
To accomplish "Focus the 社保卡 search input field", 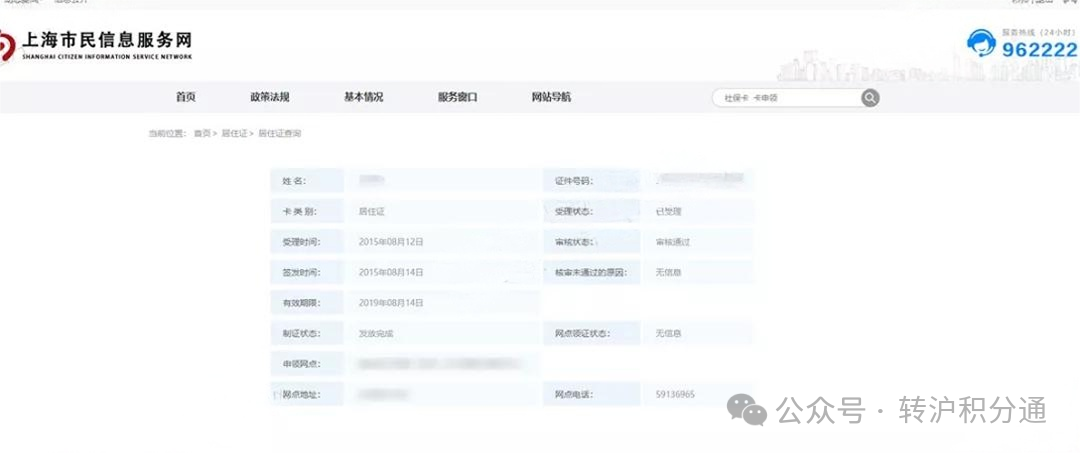I will [787, 98].
